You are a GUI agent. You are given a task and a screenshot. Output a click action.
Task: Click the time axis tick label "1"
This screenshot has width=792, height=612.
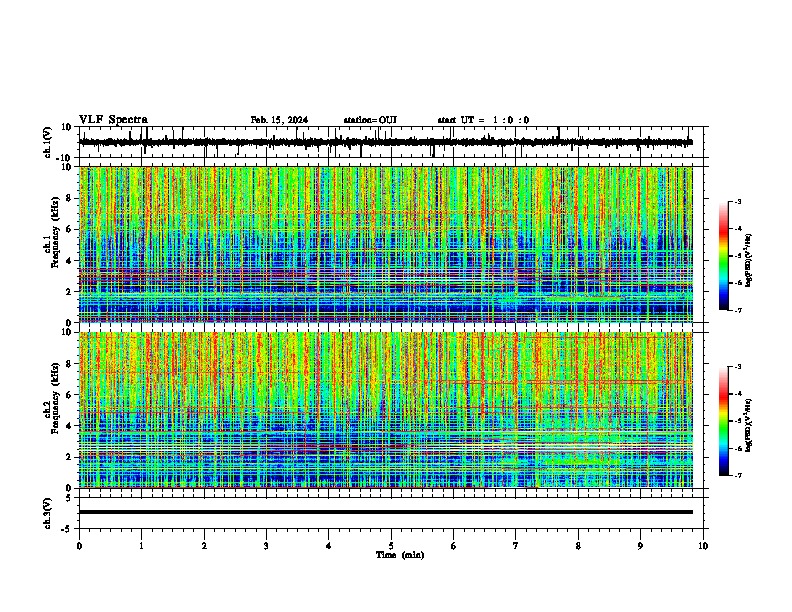(x=141, y=546)
